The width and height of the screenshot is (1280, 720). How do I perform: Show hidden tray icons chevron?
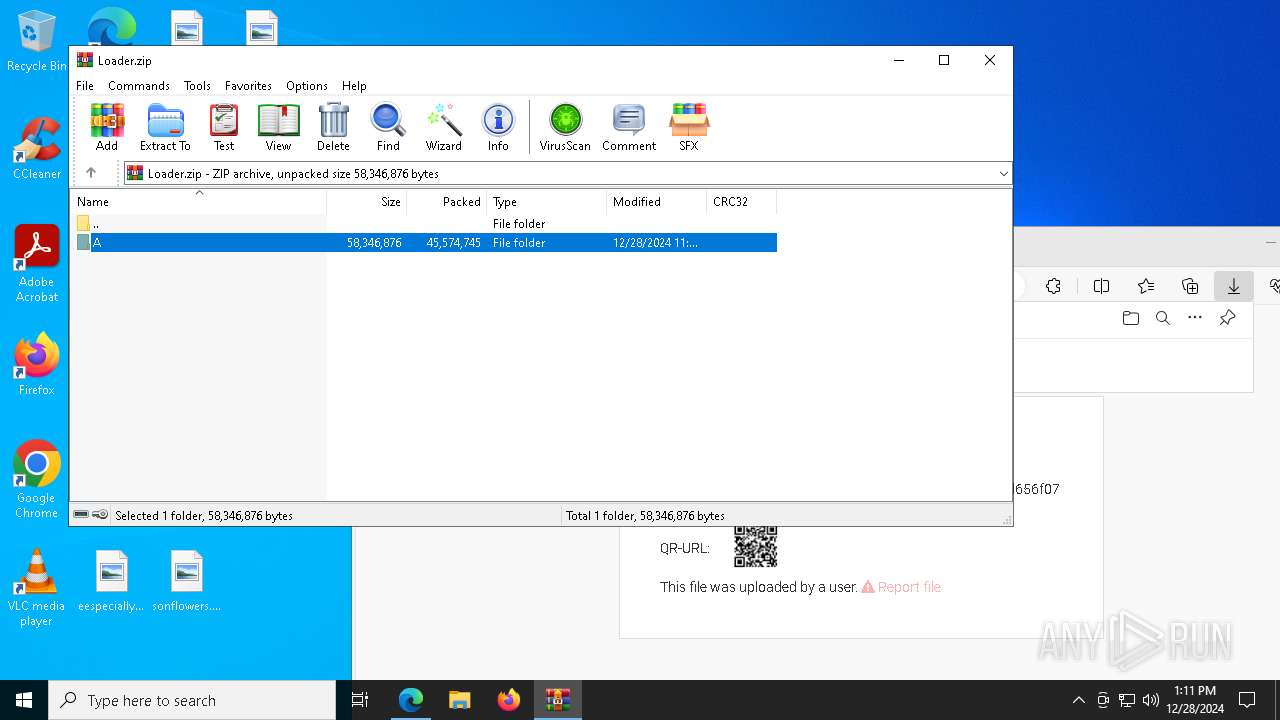click(1078, 700)
